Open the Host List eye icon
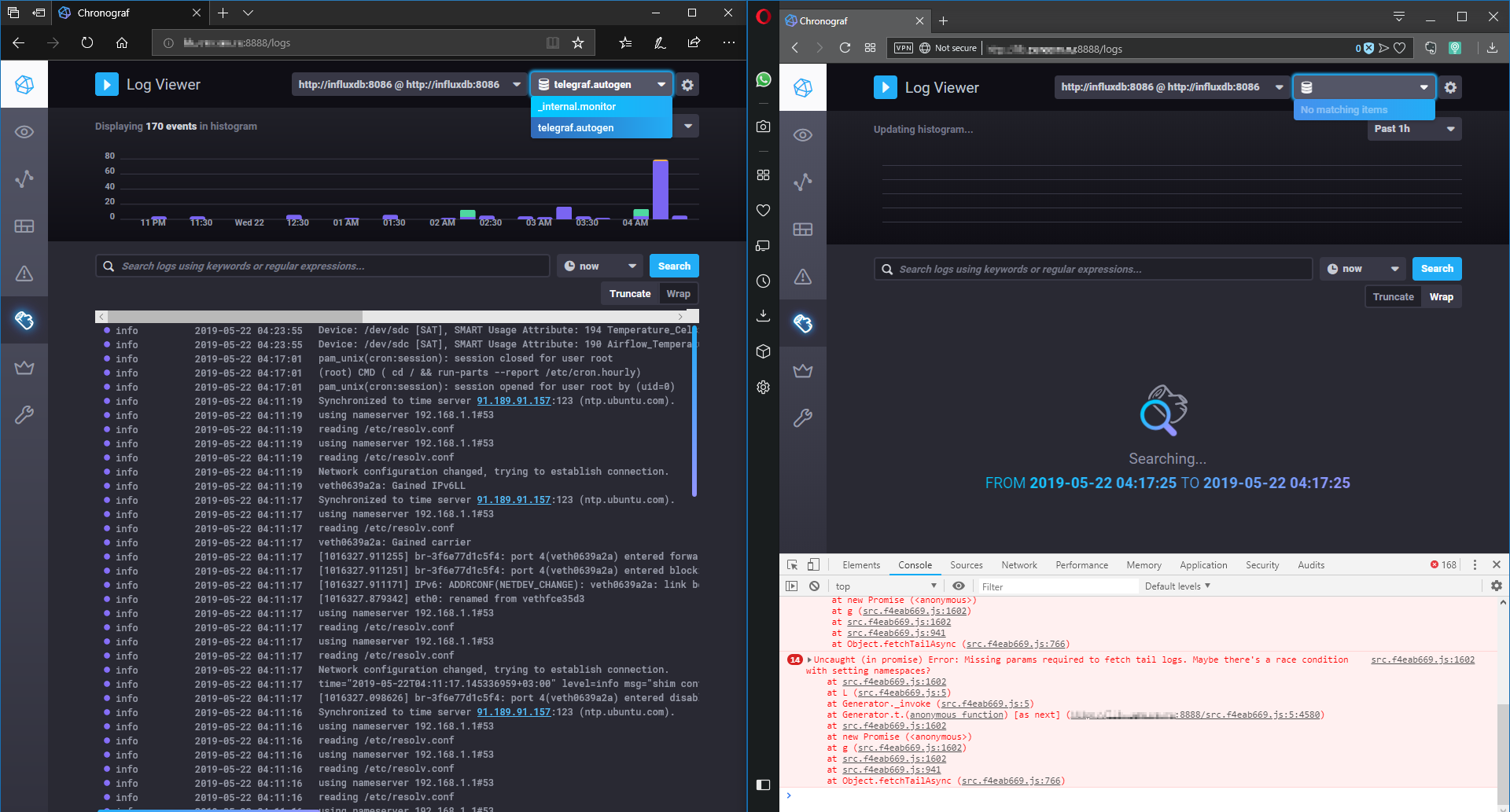The width and height of the screenshot is (1510, 812). [x=24, y=132]
